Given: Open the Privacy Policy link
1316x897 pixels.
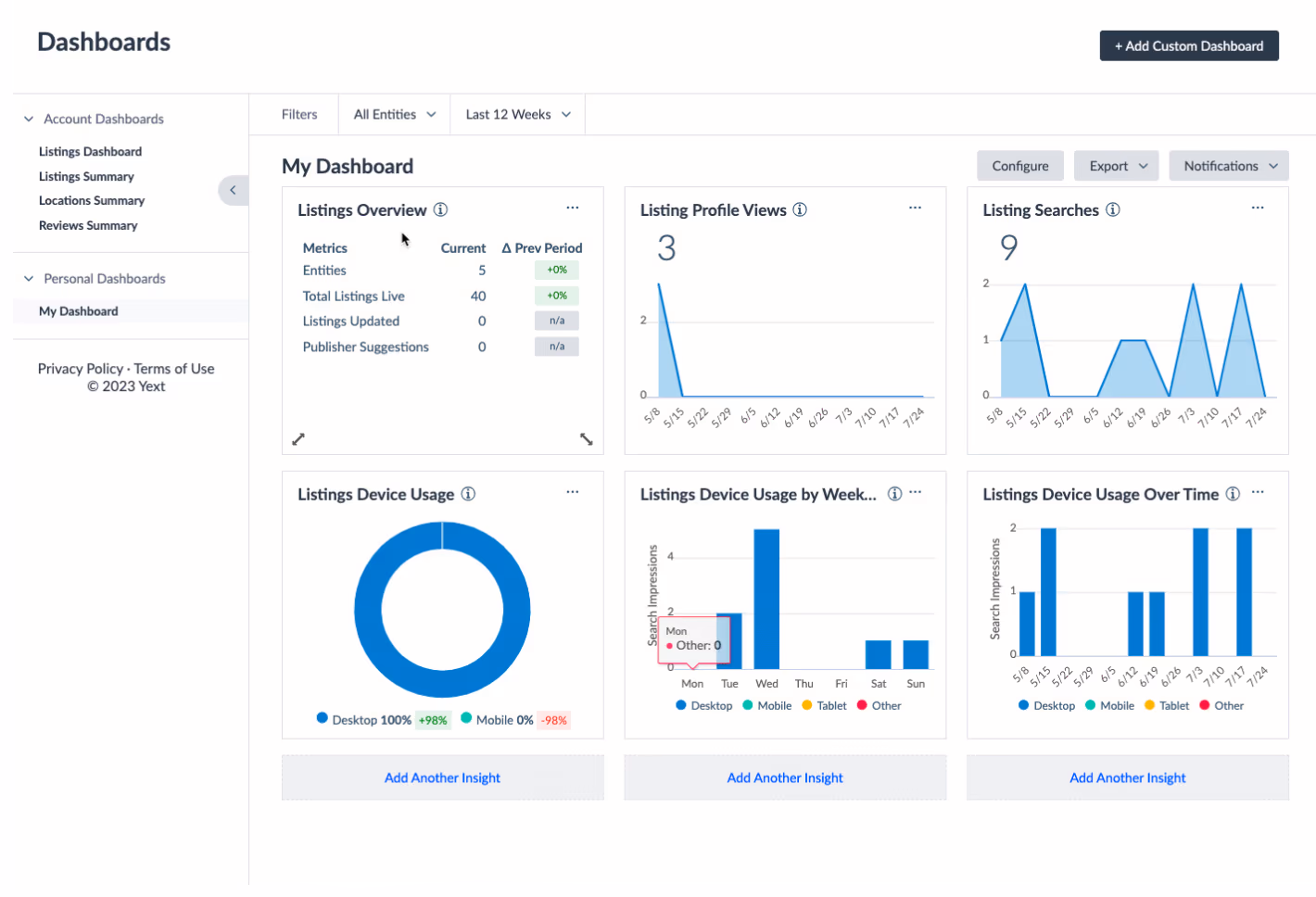Looking at the screenshot, I should (81, 369).
